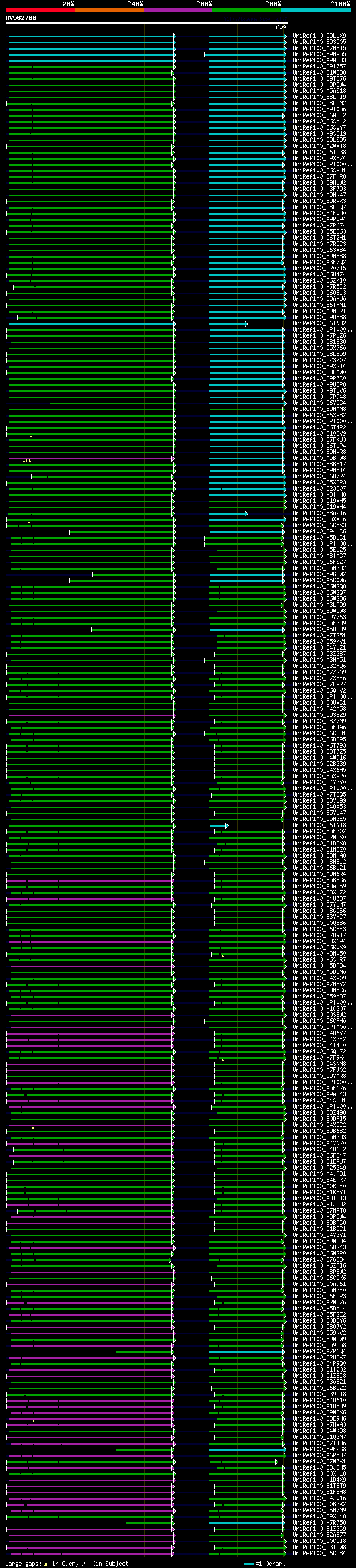Select hit label UniRef100_A5BPW8
The image size is (356, 1568).
coord(319,458)
